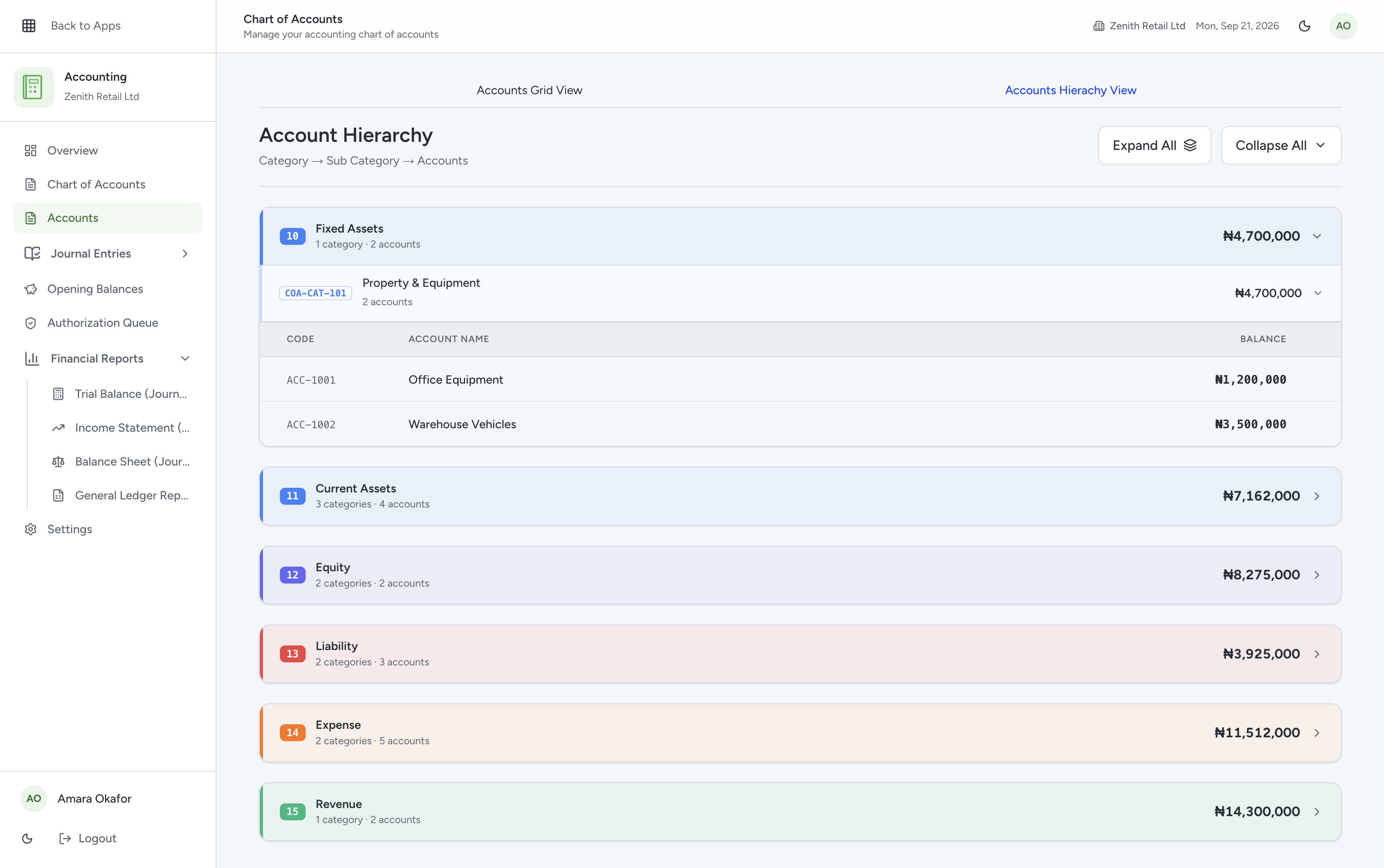Toggle dark mode via header moon icon
The height and width of the screenshot is (868, 1384).
click(x=1304, y=26)
